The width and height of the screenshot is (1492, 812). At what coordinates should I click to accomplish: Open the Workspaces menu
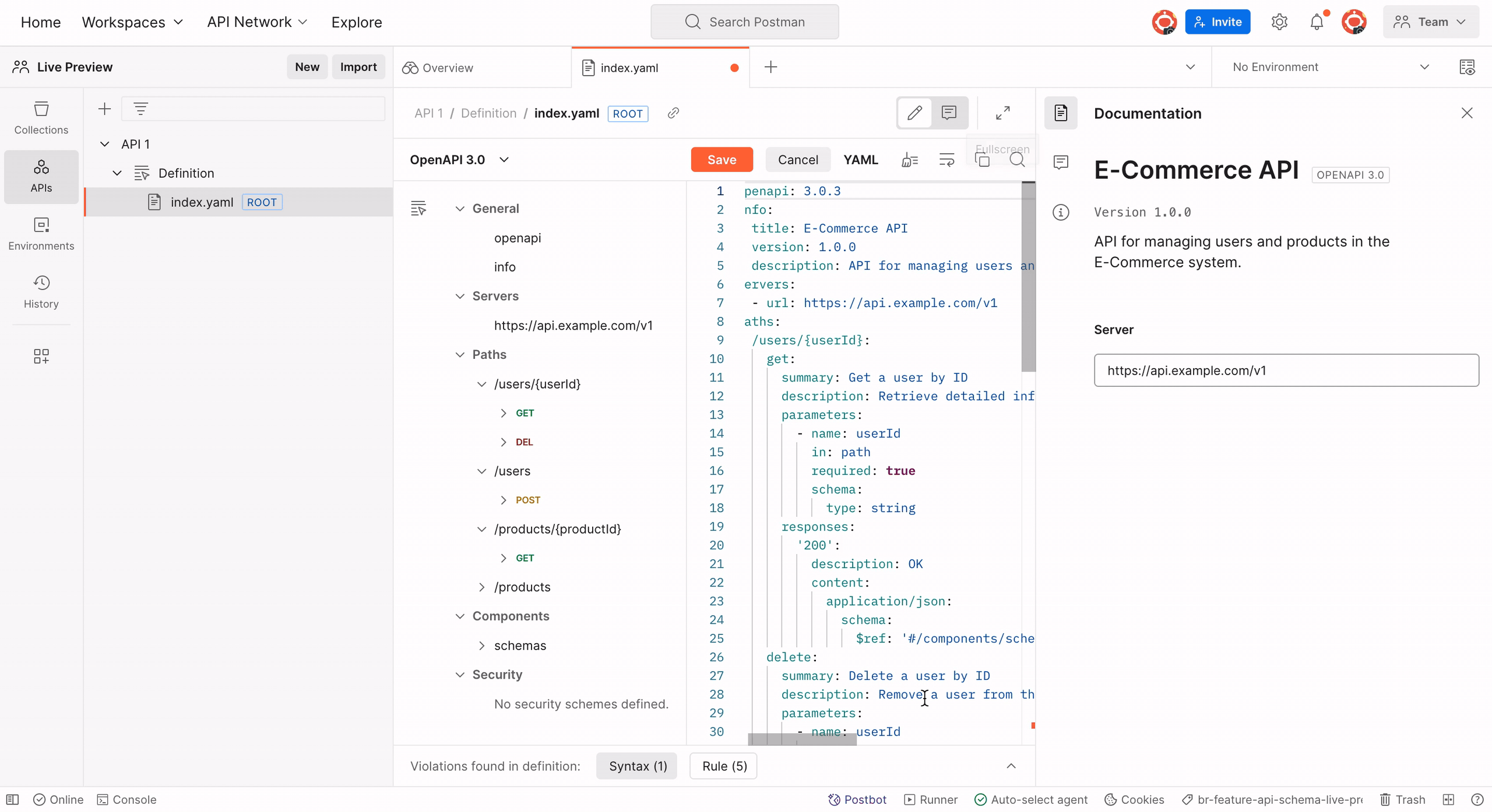[132, 22]
